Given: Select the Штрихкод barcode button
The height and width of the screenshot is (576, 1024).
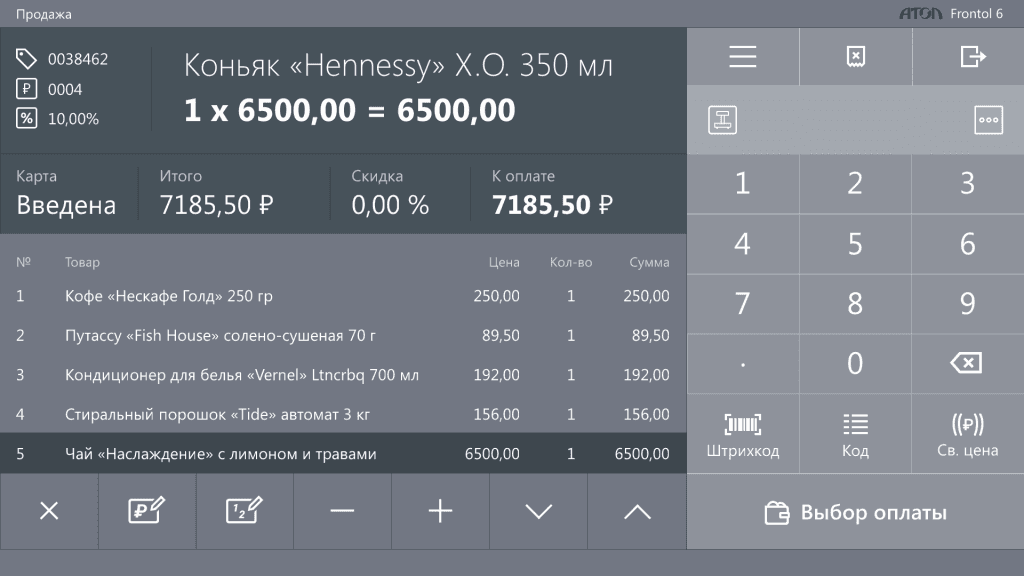Looking at the screenshot, I should [743, 434].
